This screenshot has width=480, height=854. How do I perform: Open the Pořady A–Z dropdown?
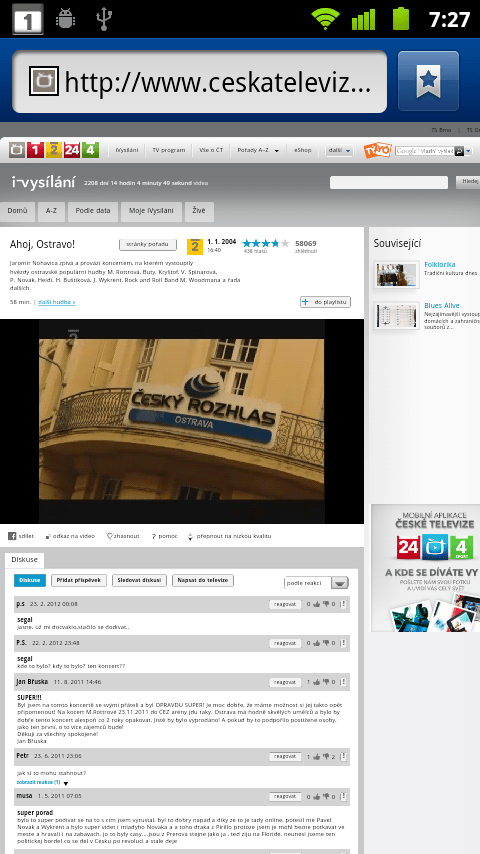[x=258, y=150]
